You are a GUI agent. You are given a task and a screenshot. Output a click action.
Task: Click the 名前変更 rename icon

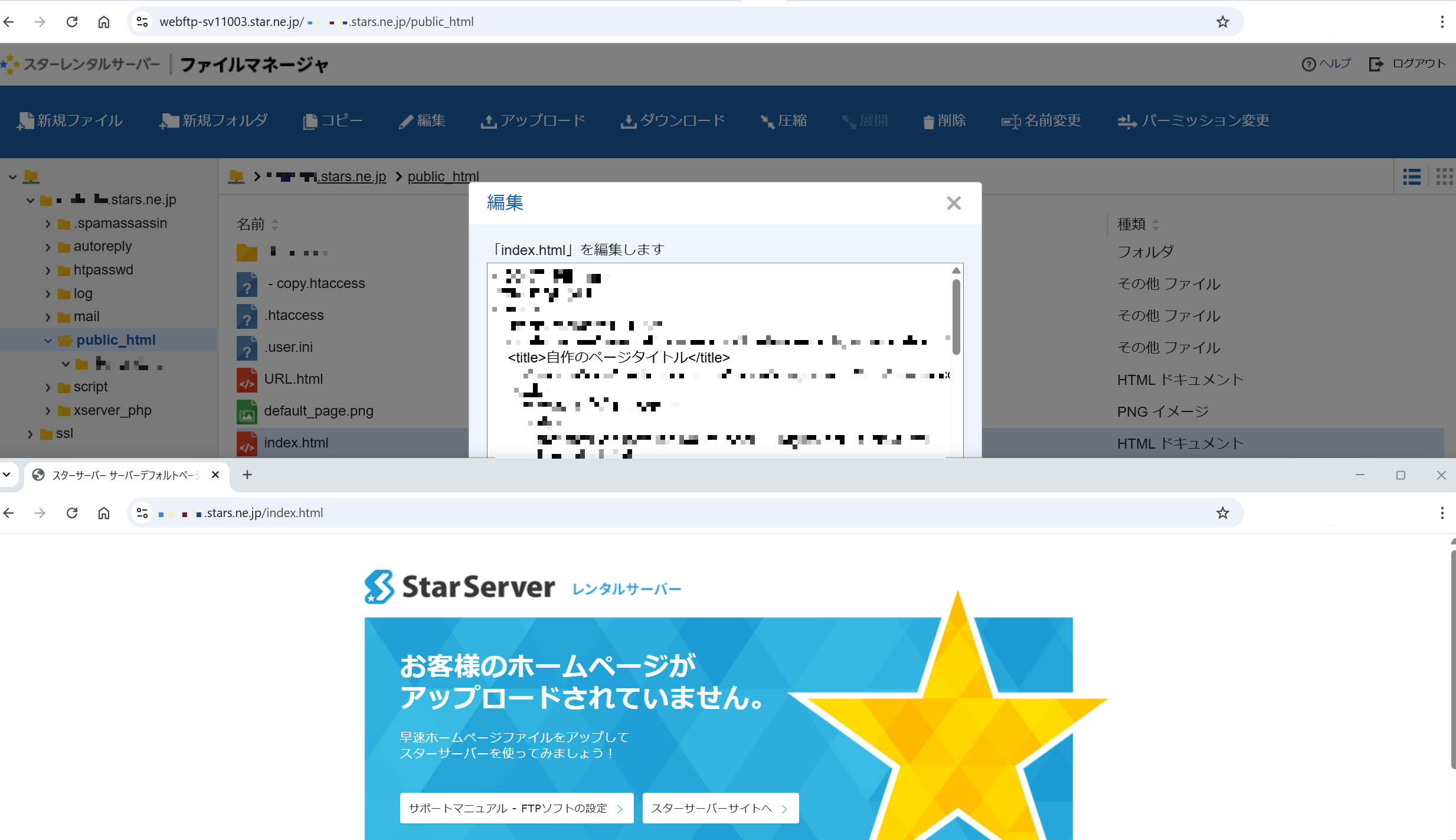(1010, 122)
